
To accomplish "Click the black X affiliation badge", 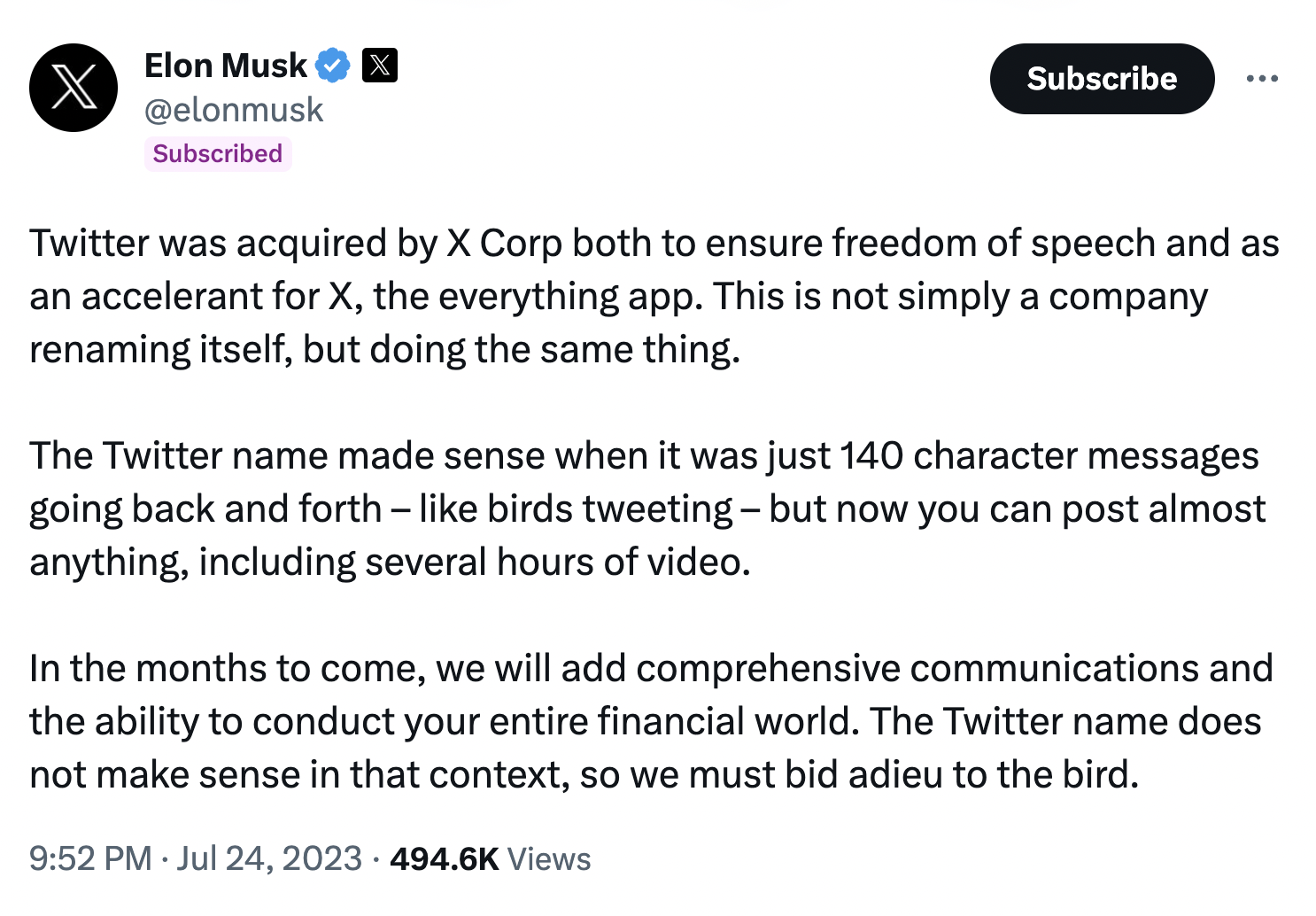I will click(x=380, y=65).
